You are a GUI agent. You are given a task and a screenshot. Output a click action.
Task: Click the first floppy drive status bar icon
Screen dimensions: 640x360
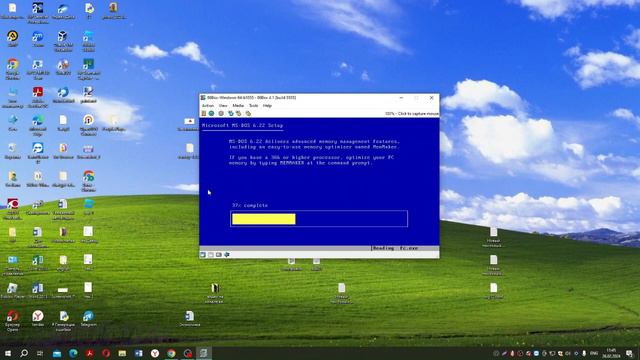click(203, 255)
